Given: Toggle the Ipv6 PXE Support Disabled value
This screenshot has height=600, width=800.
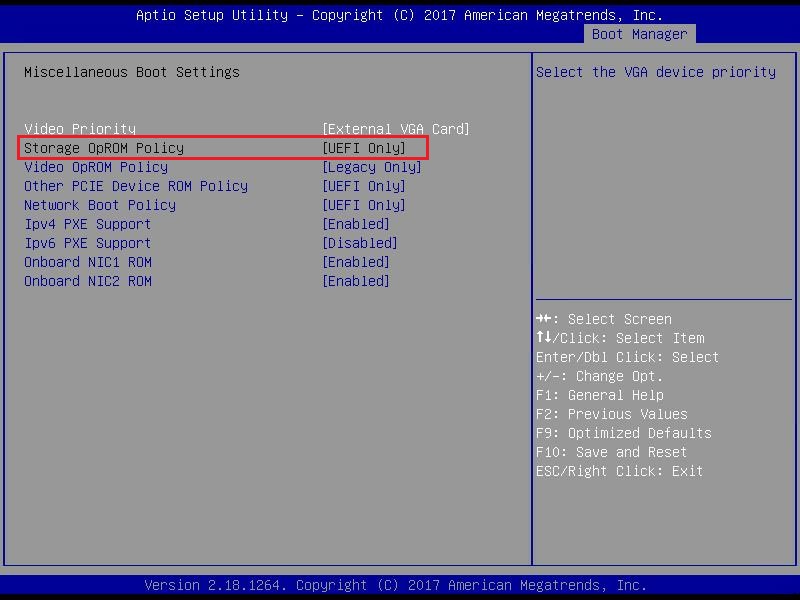Looking at the screenshot, I should pos(359,243).
